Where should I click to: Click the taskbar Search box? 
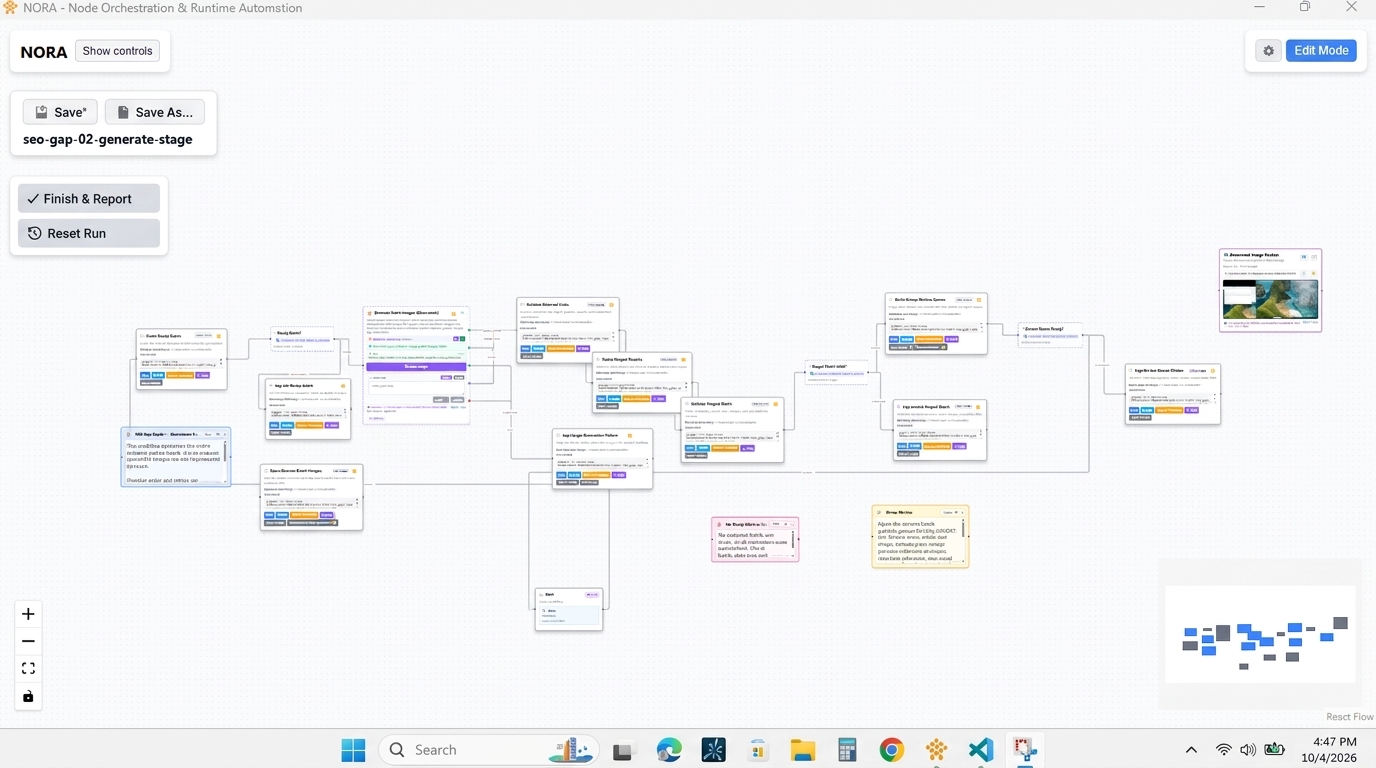489,750
